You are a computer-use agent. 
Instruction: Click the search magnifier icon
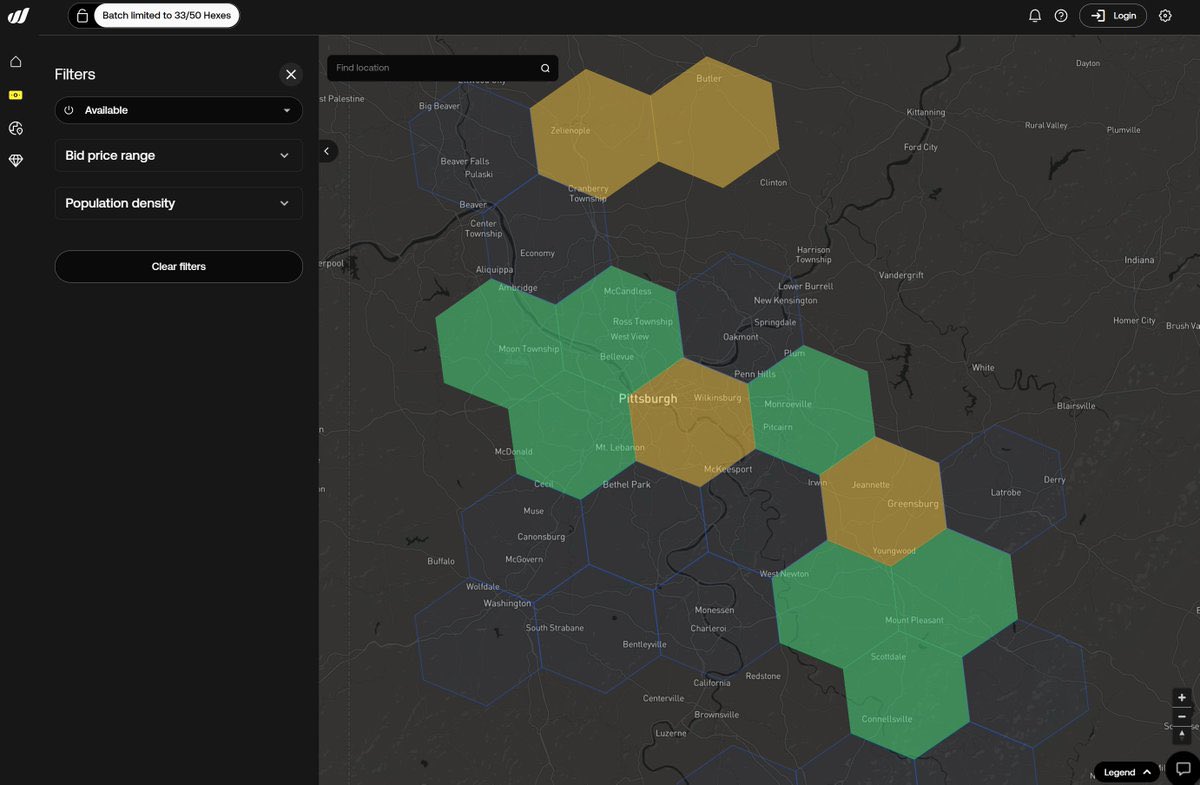click(545, 68)
